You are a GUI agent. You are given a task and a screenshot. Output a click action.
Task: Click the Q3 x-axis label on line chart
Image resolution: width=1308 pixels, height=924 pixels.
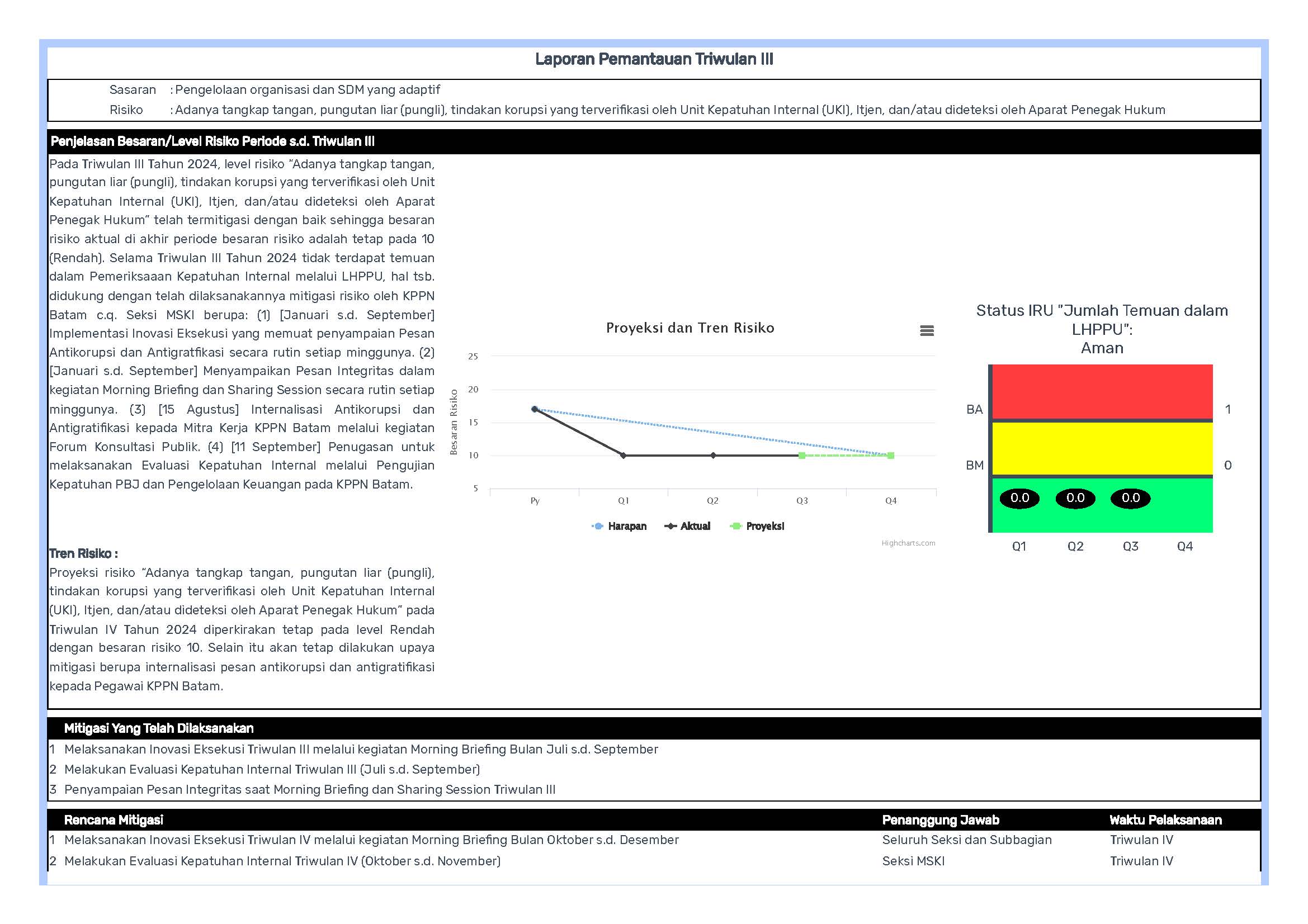[x=802, y=500]
